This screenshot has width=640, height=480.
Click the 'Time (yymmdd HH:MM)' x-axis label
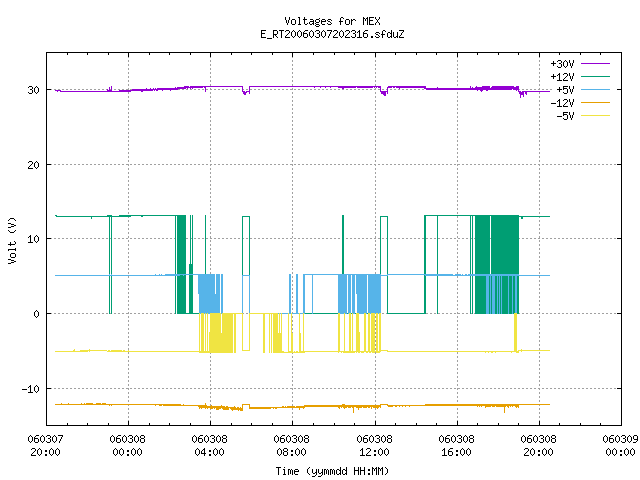[x=332, y=471]
